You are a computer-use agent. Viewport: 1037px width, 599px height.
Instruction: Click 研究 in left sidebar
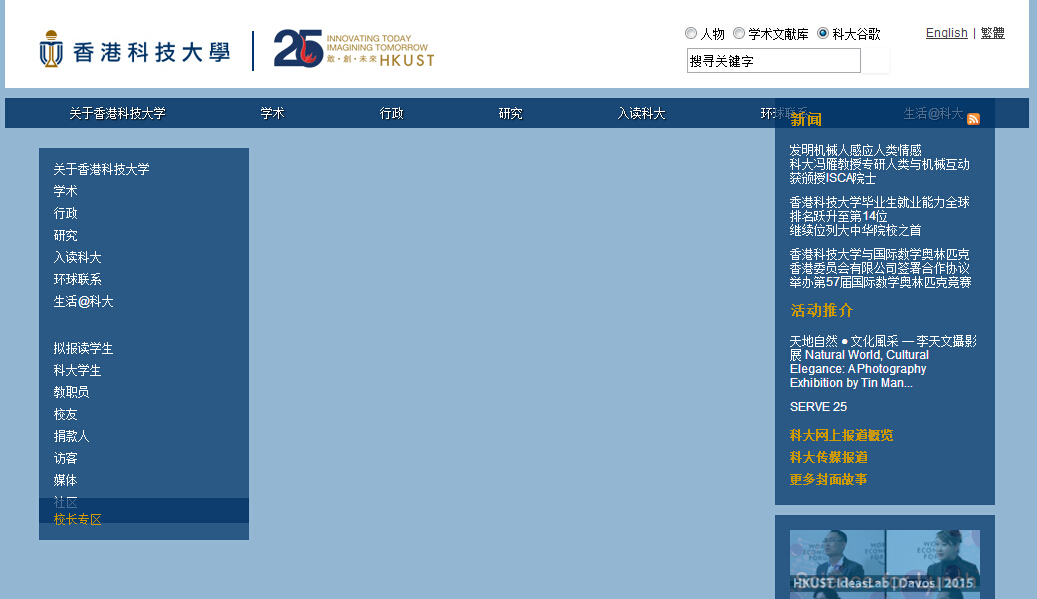click(x=65, y=235)
